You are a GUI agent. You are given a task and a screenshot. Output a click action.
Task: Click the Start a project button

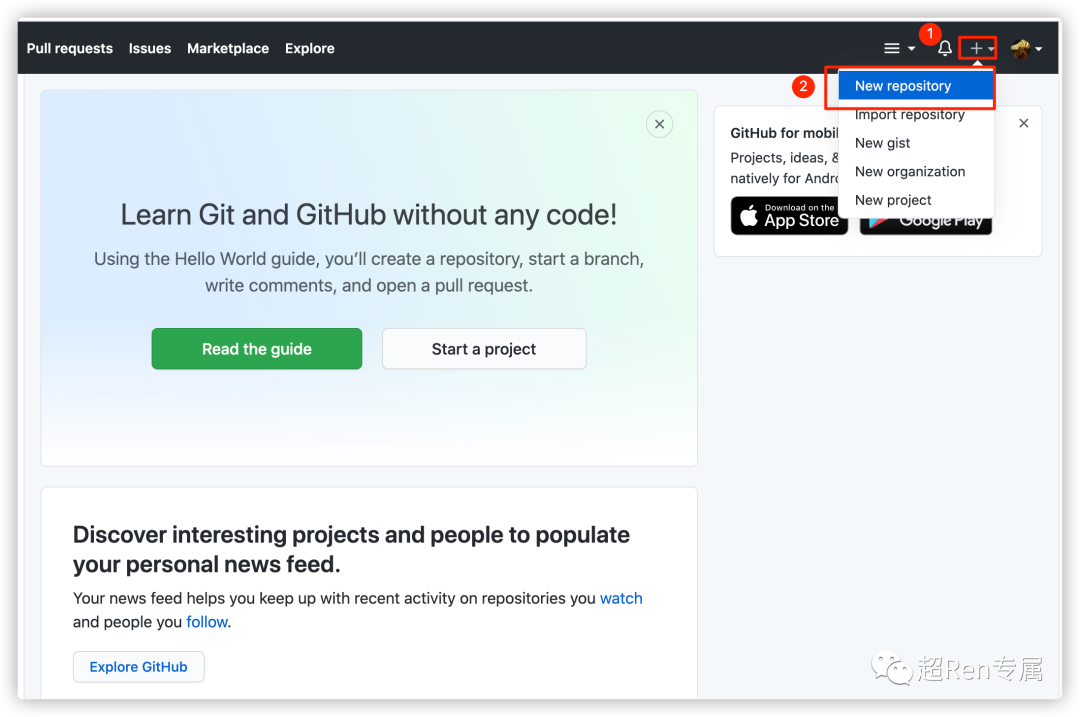484,349
